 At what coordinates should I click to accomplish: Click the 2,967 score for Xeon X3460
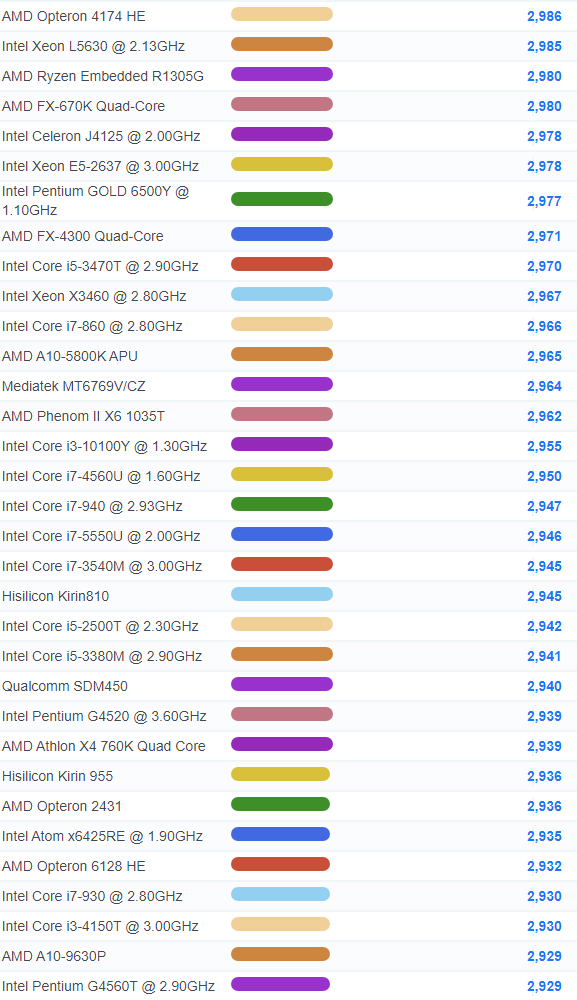(544, 296)
